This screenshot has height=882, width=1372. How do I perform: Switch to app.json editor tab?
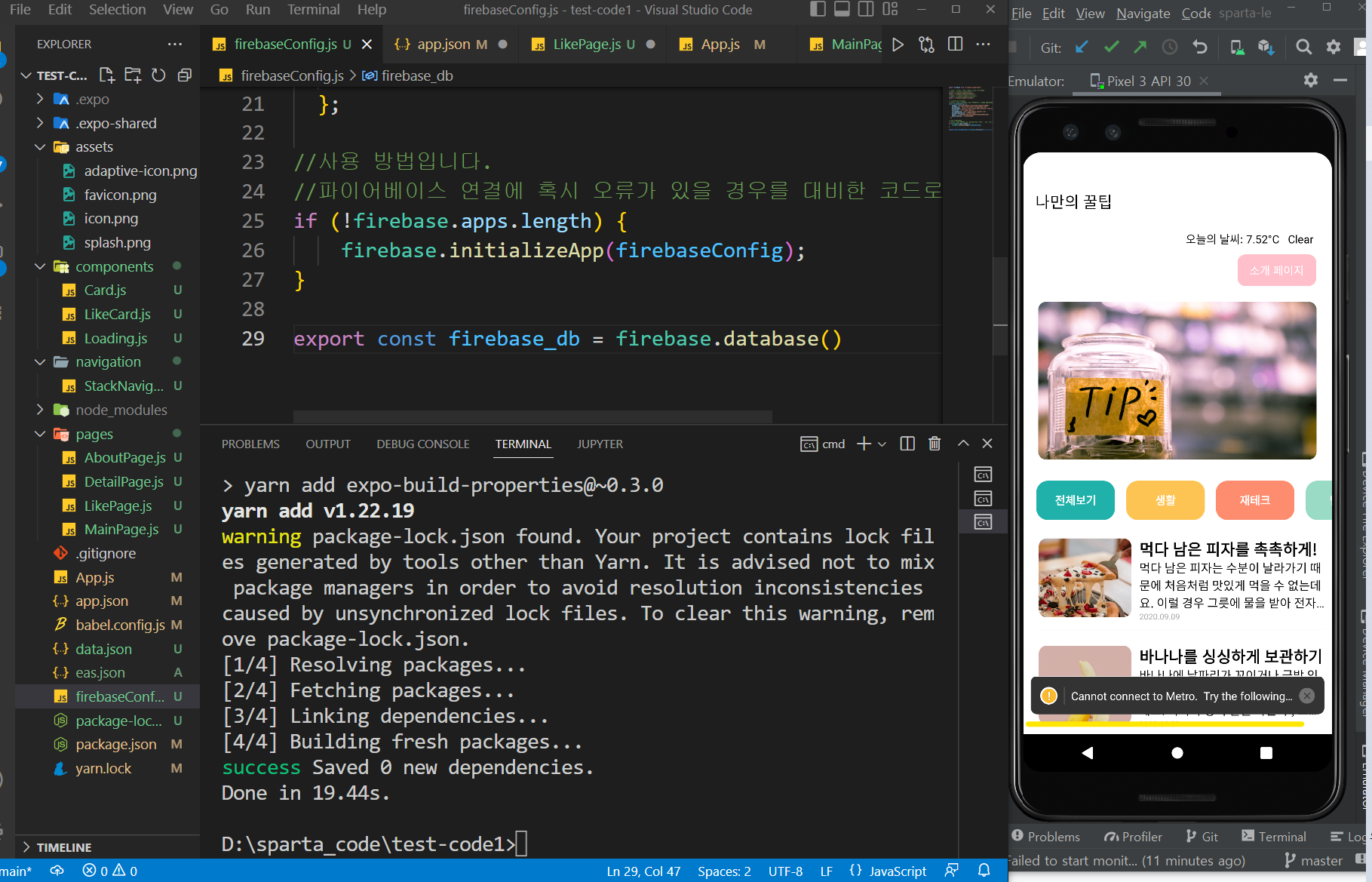tap(450, 45)
